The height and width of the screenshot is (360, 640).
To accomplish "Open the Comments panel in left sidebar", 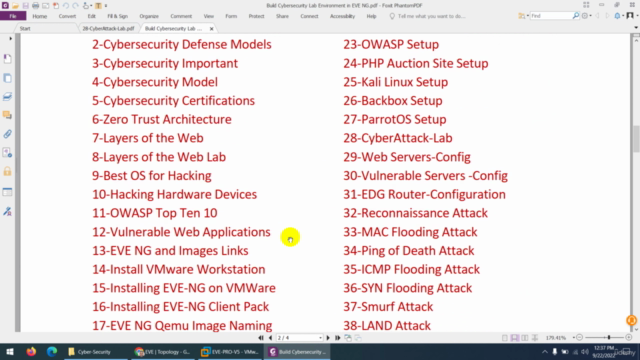I will pyautogui.click(x=7, y=115).
